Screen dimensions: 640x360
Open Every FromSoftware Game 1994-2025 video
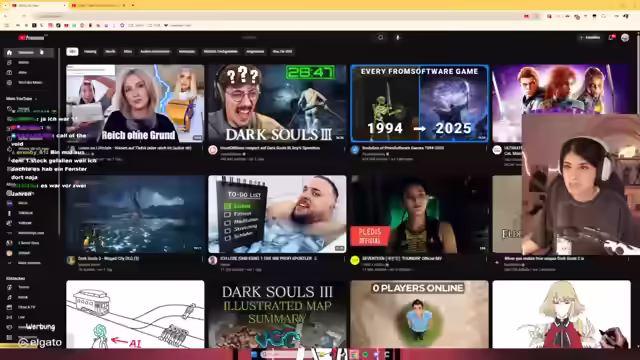point(420,103)
